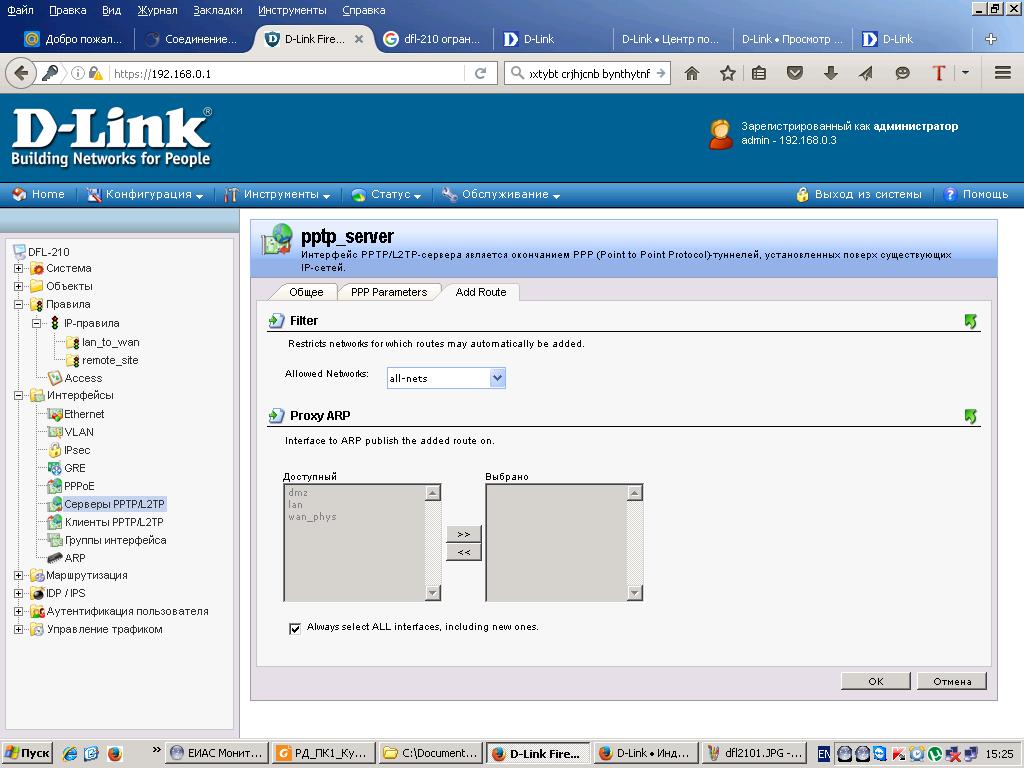Open the Конфигурация menu
The width and height of the screenshot is (1024, 768).
(148, 195)
